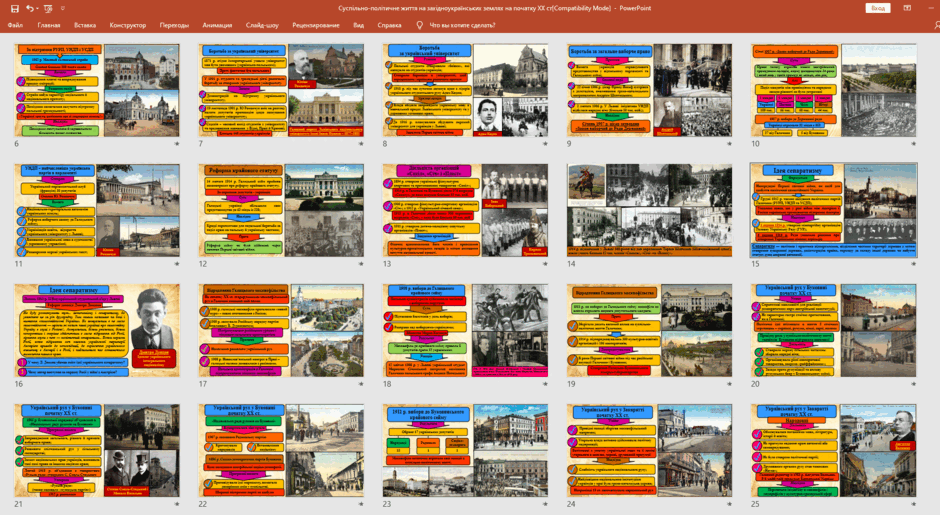Go to the Переходы ribbon tab
940x515 pixels.
[174, 25]
